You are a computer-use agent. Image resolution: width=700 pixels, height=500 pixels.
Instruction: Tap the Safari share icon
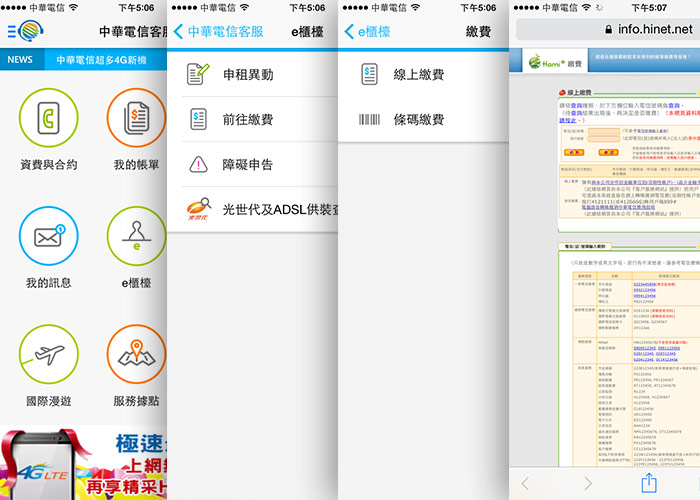click(x=649, y=483)
